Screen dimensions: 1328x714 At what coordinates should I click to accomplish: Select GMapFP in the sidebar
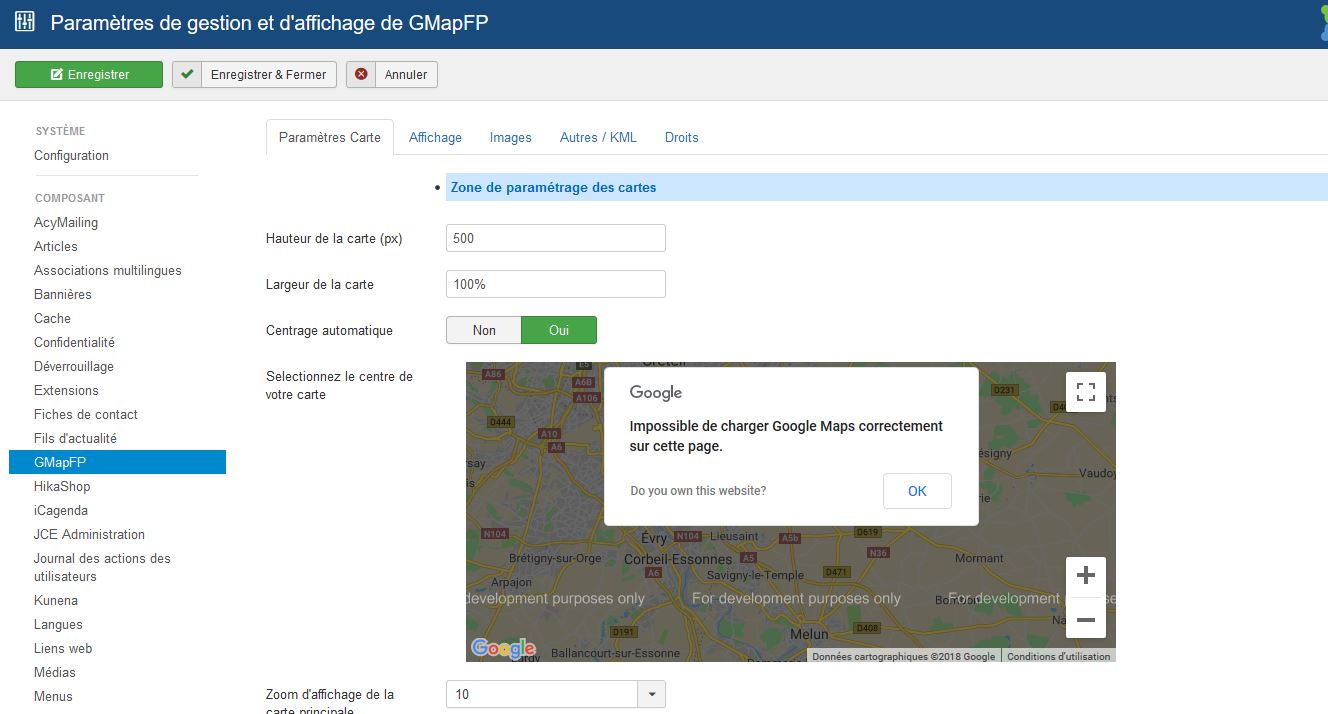point(117,462)
